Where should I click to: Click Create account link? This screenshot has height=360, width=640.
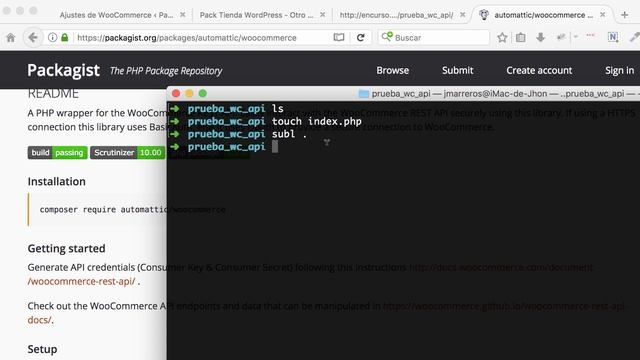[539, 70]
